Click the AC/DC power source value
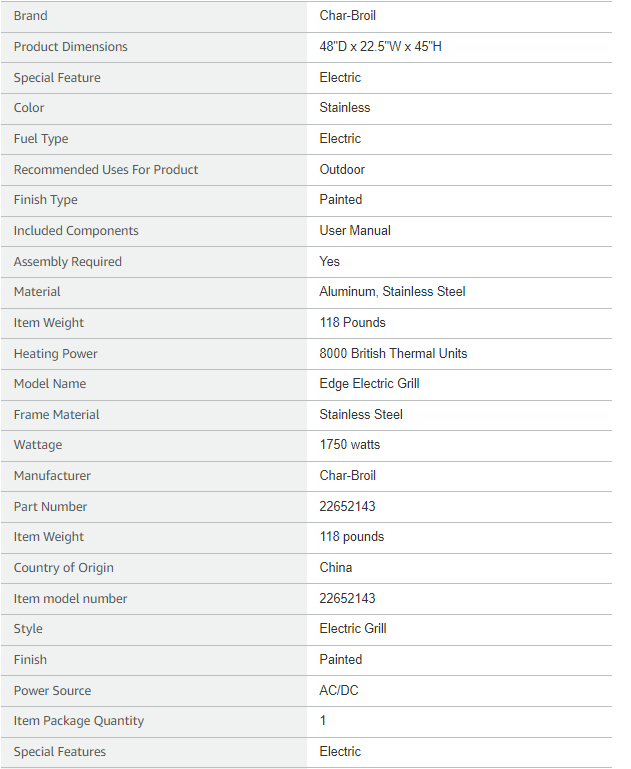 (x=339, y=691)
